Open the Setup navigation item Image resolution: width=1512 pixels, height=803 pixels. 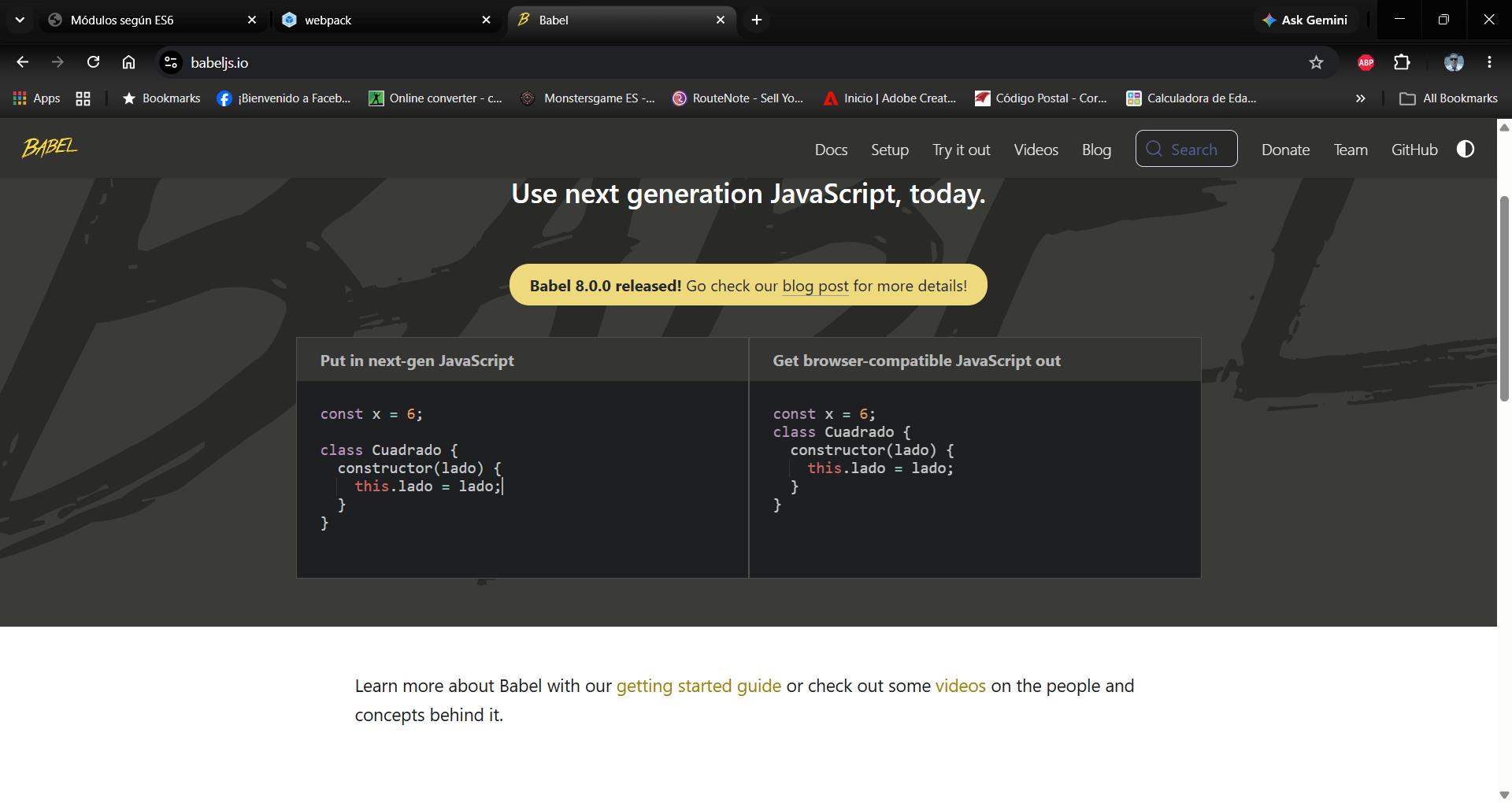tap(890, 150)
